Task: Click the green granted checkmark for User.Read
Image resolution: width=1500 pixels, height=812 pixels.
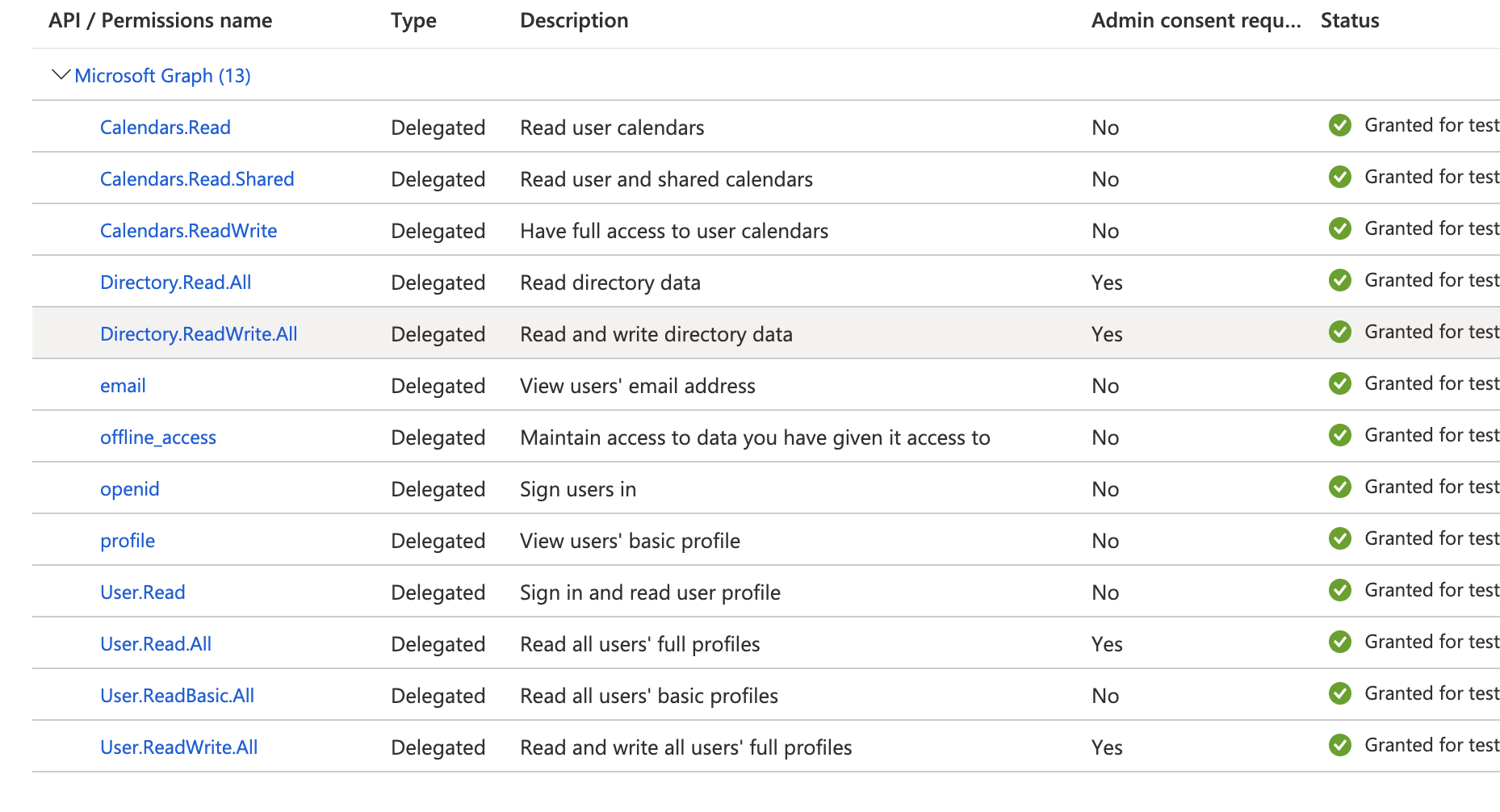Action: coord(1340,590)
